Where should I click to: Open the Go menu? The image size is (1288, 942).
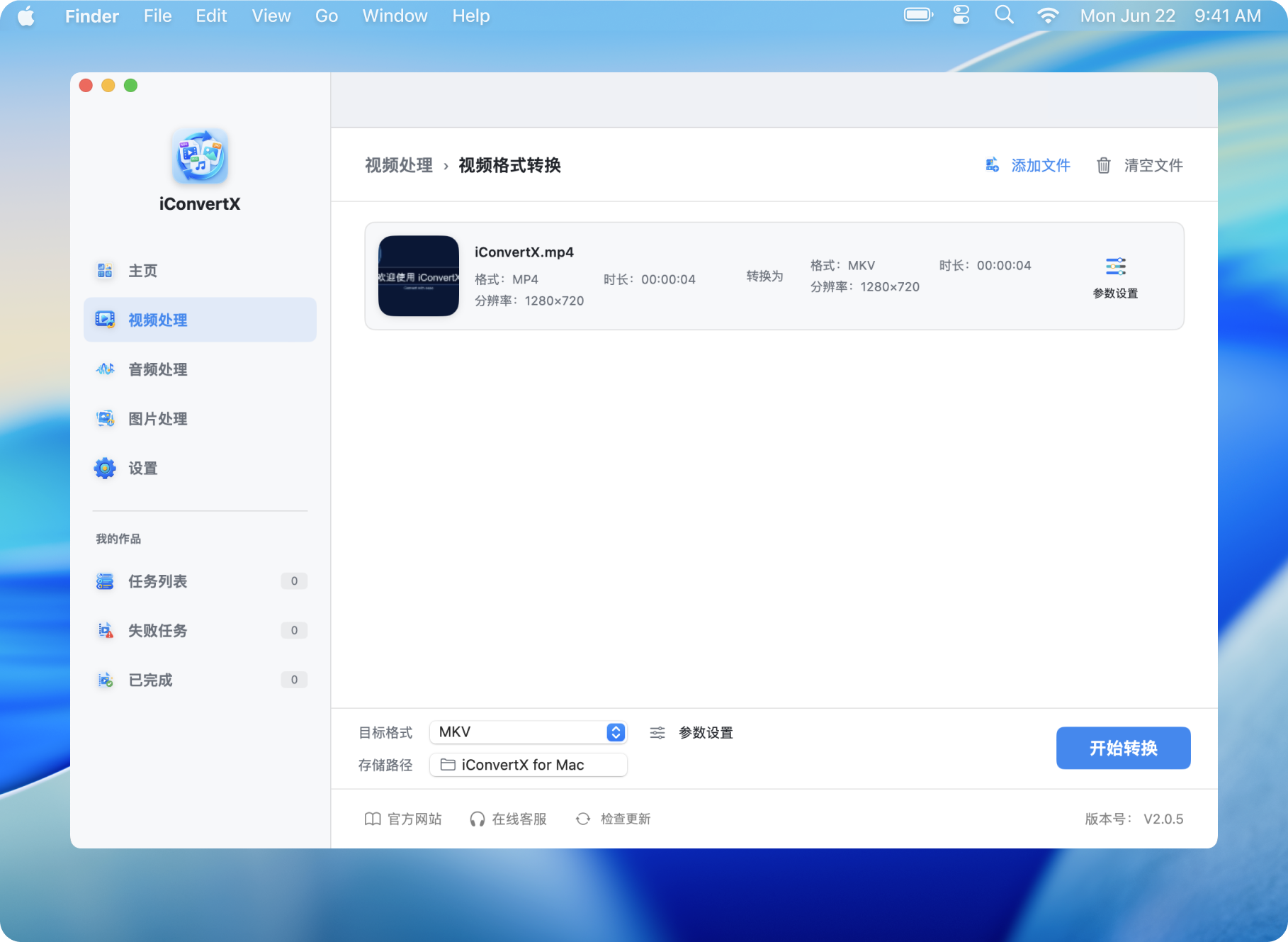[x=327, y=16]
